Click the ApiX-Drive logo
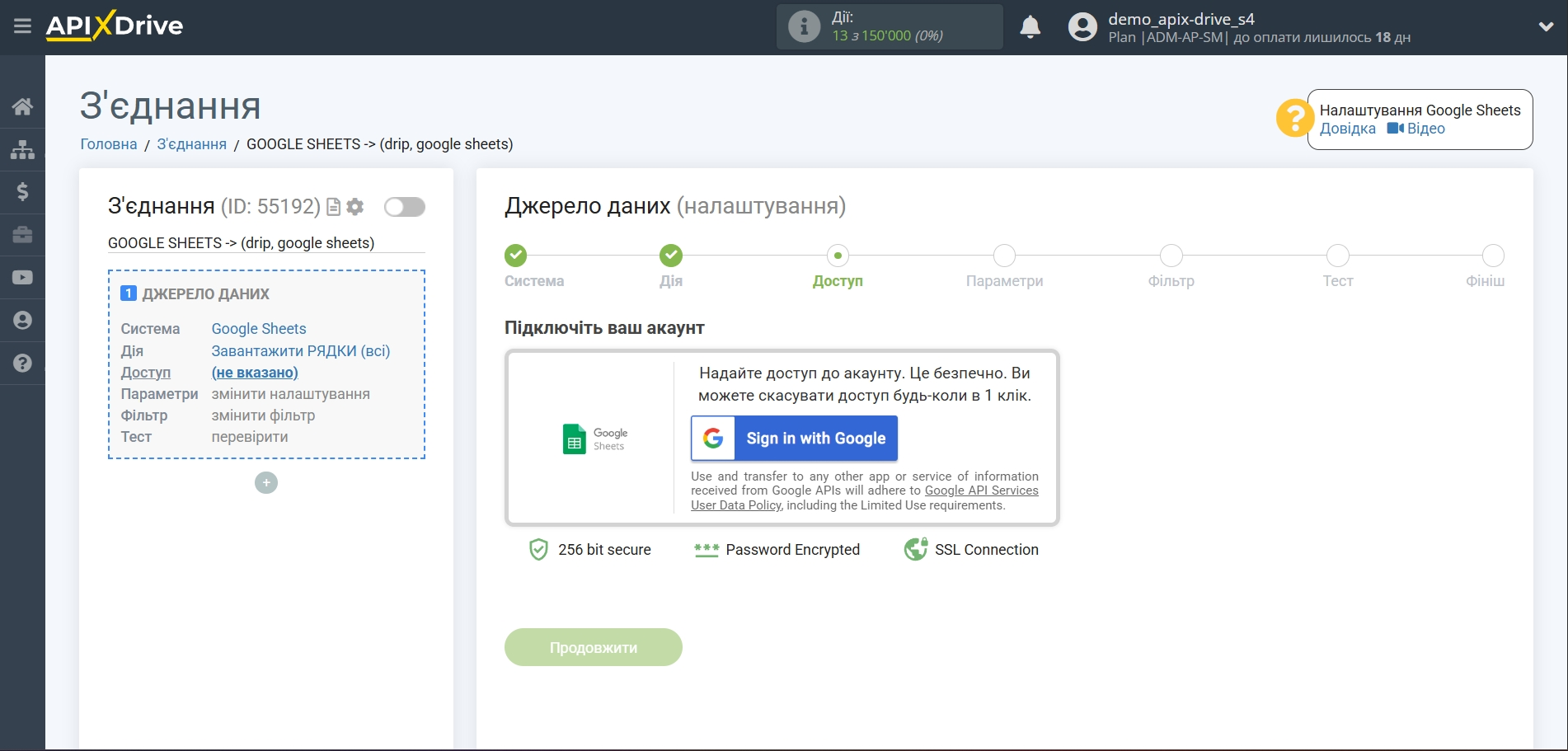 [x=115, y=26]
